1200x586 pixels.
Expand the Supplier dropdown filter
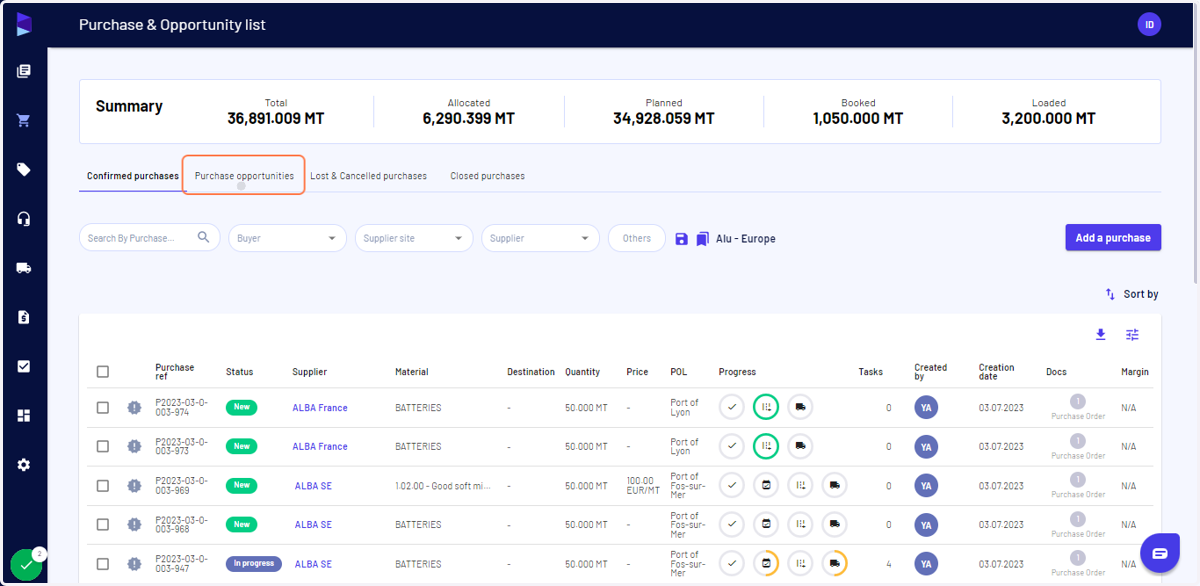(x=540, y=238)
